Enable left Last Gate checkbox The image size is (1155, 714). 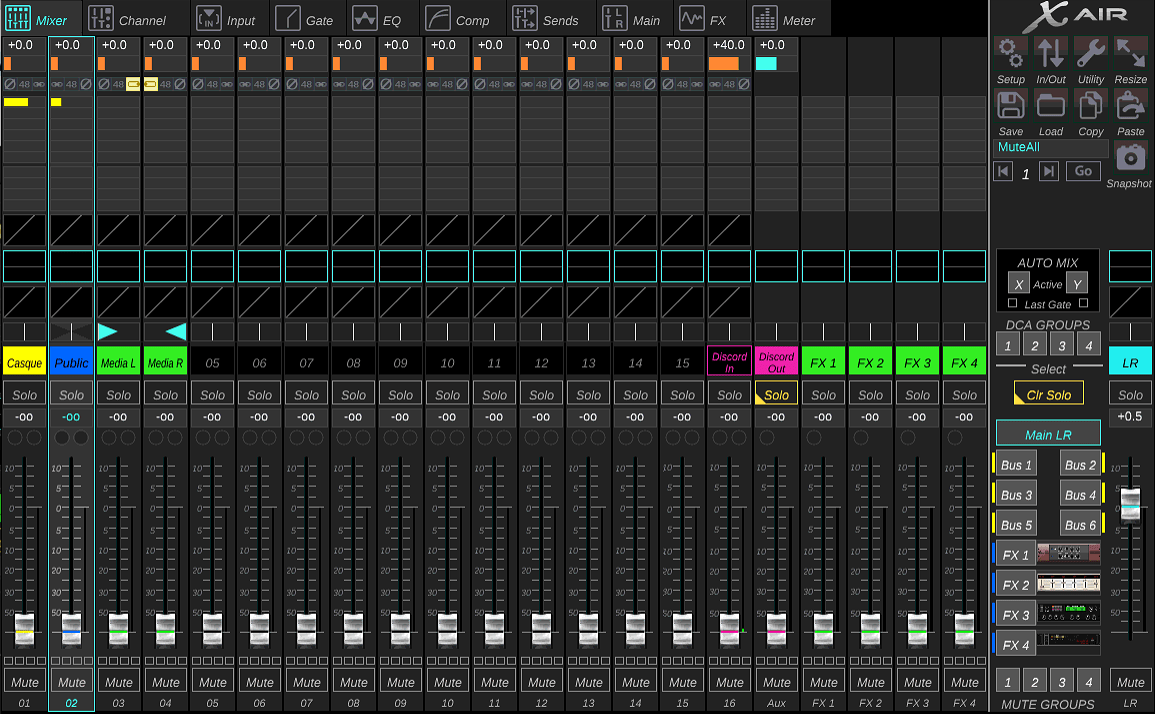[x=1012, y=303]
